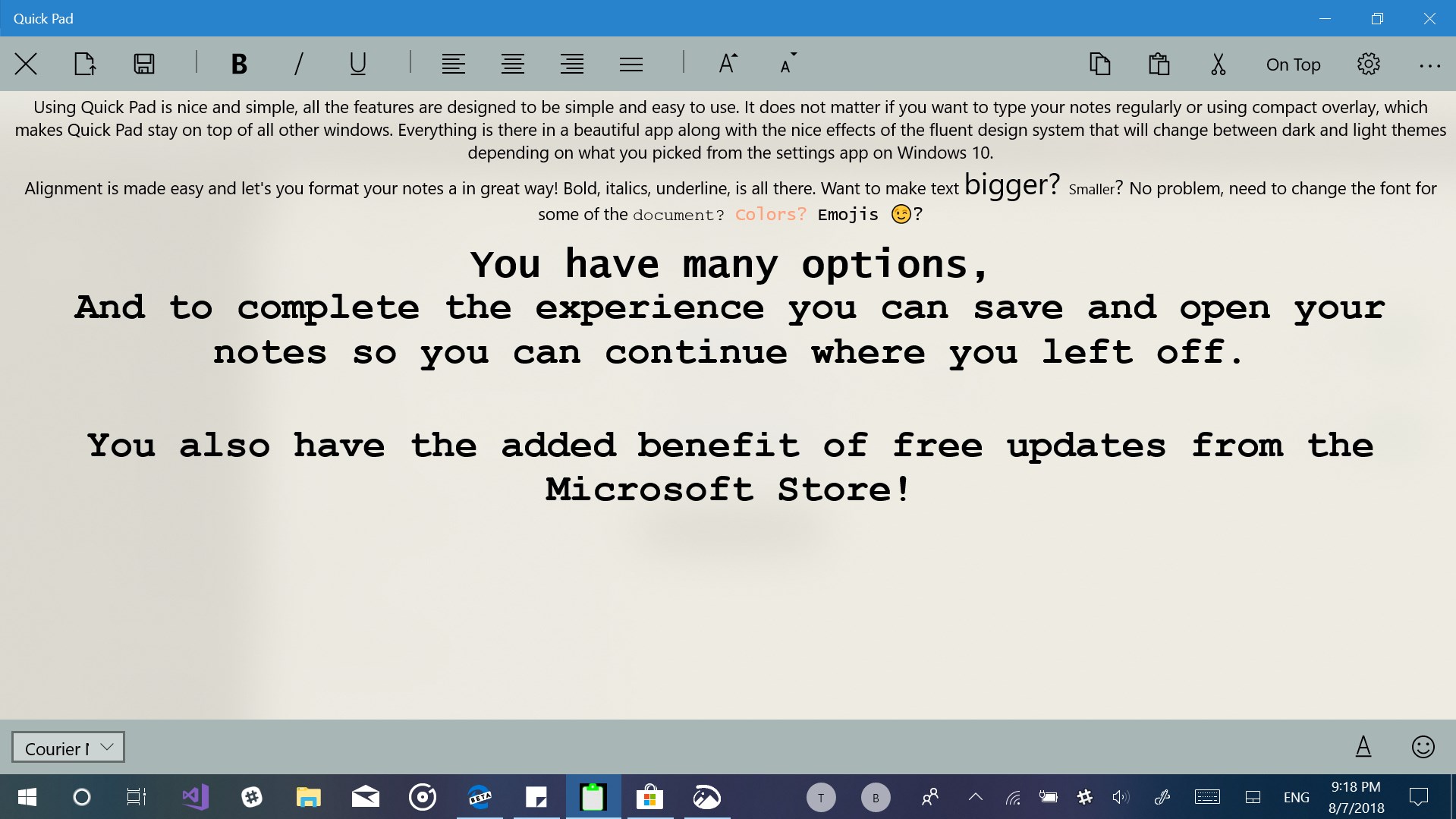
Task: Switch to Quick Pad taskbar icon
Action: (593, 797)
